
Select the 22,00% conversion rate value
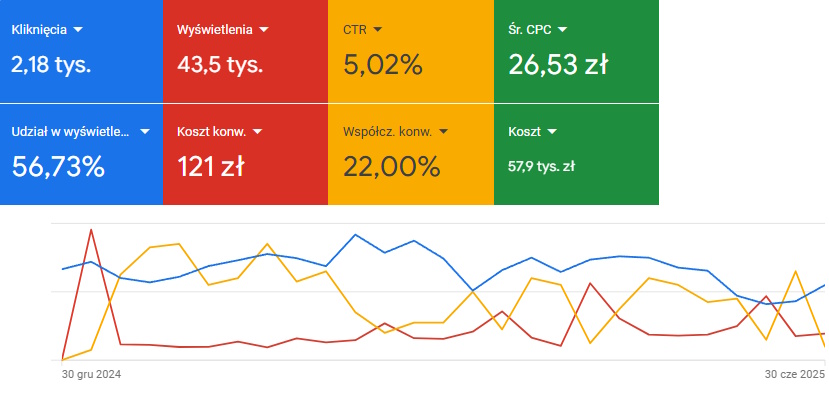click(391, 167)
